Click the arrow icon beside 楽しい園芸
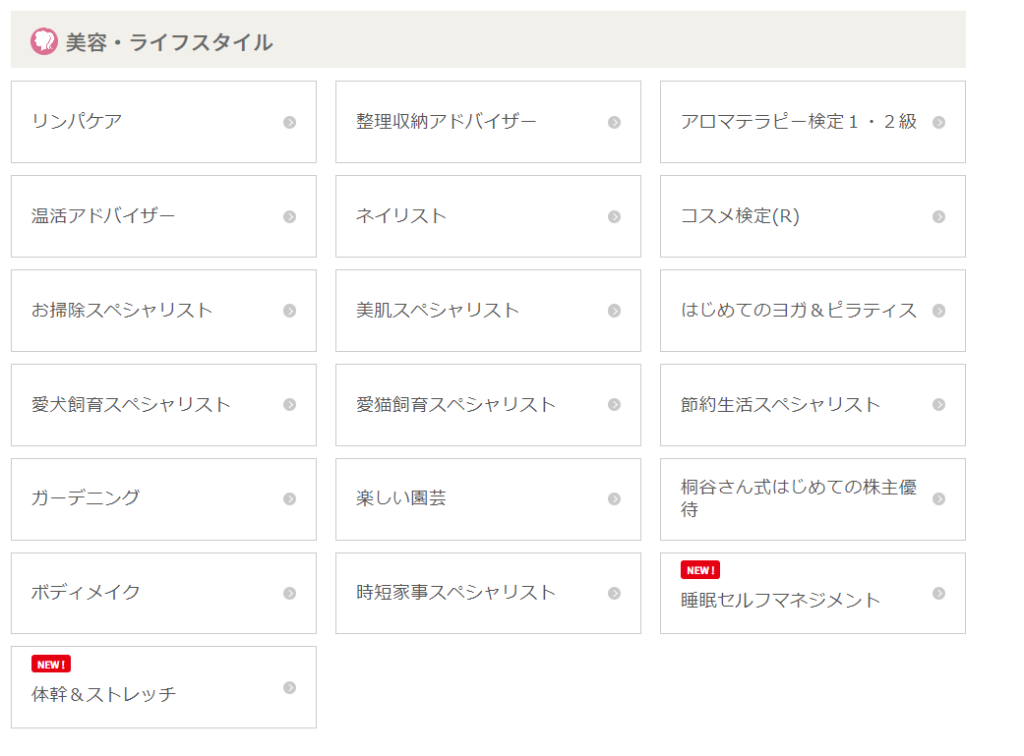 614,499
